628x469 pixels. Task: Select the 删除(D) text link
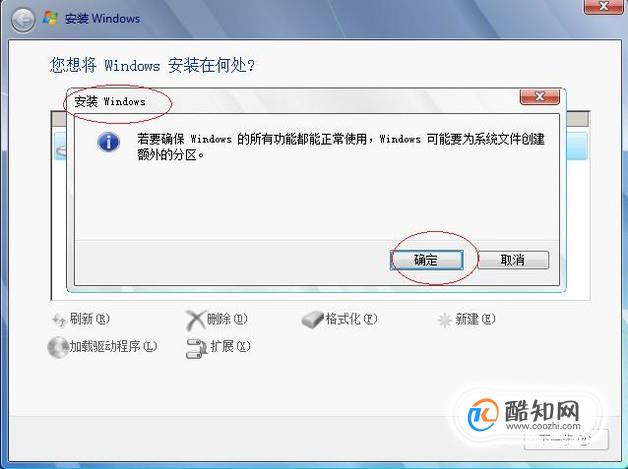pyautogui.click(x=227, y=319)
